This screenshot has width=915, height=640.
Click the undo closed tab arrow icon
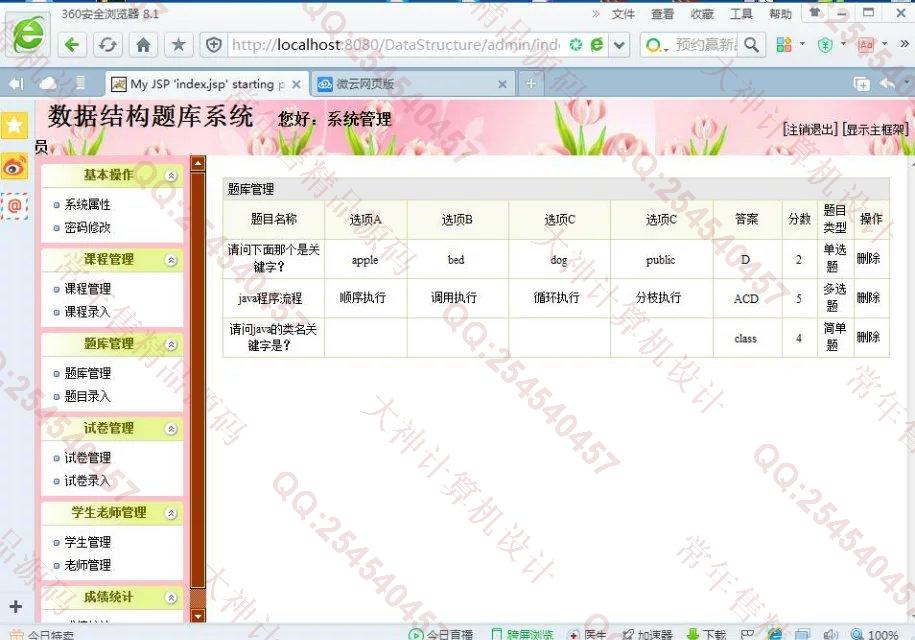point(887,84)
